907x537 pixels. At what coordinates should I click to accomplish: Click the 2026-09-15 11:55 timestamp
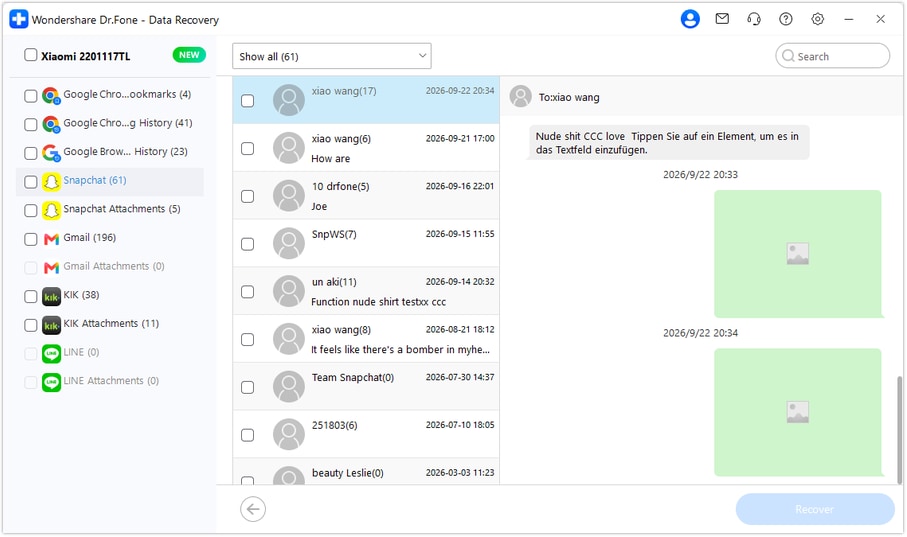click(x=460, y=234)
